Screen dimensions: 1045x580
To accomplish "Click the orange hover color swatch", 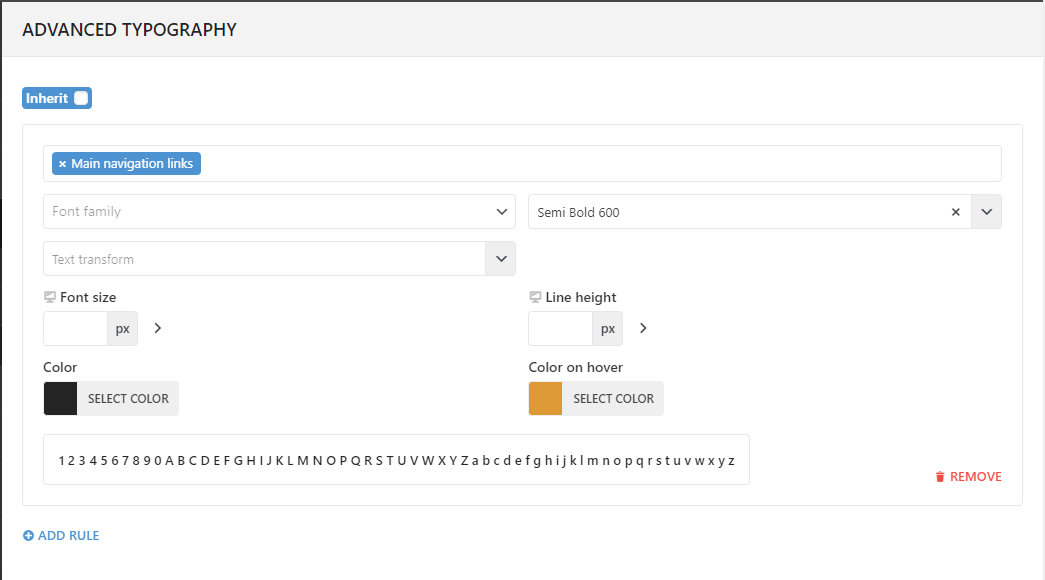I will 545,398.
